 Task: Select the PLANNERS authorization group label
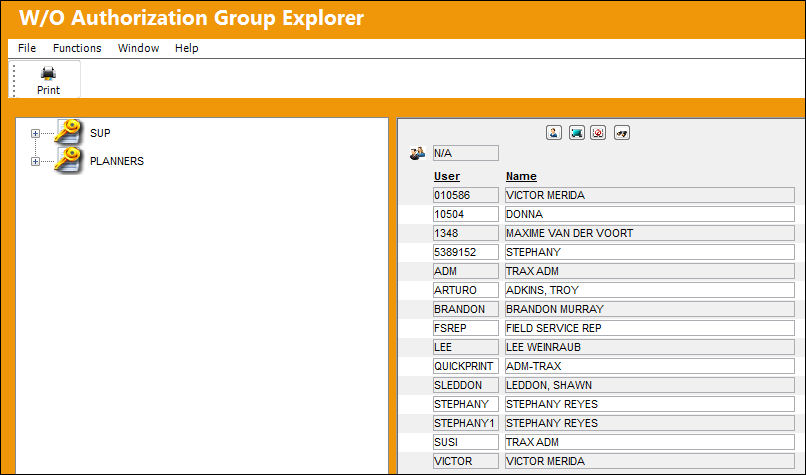pos(117,161)
